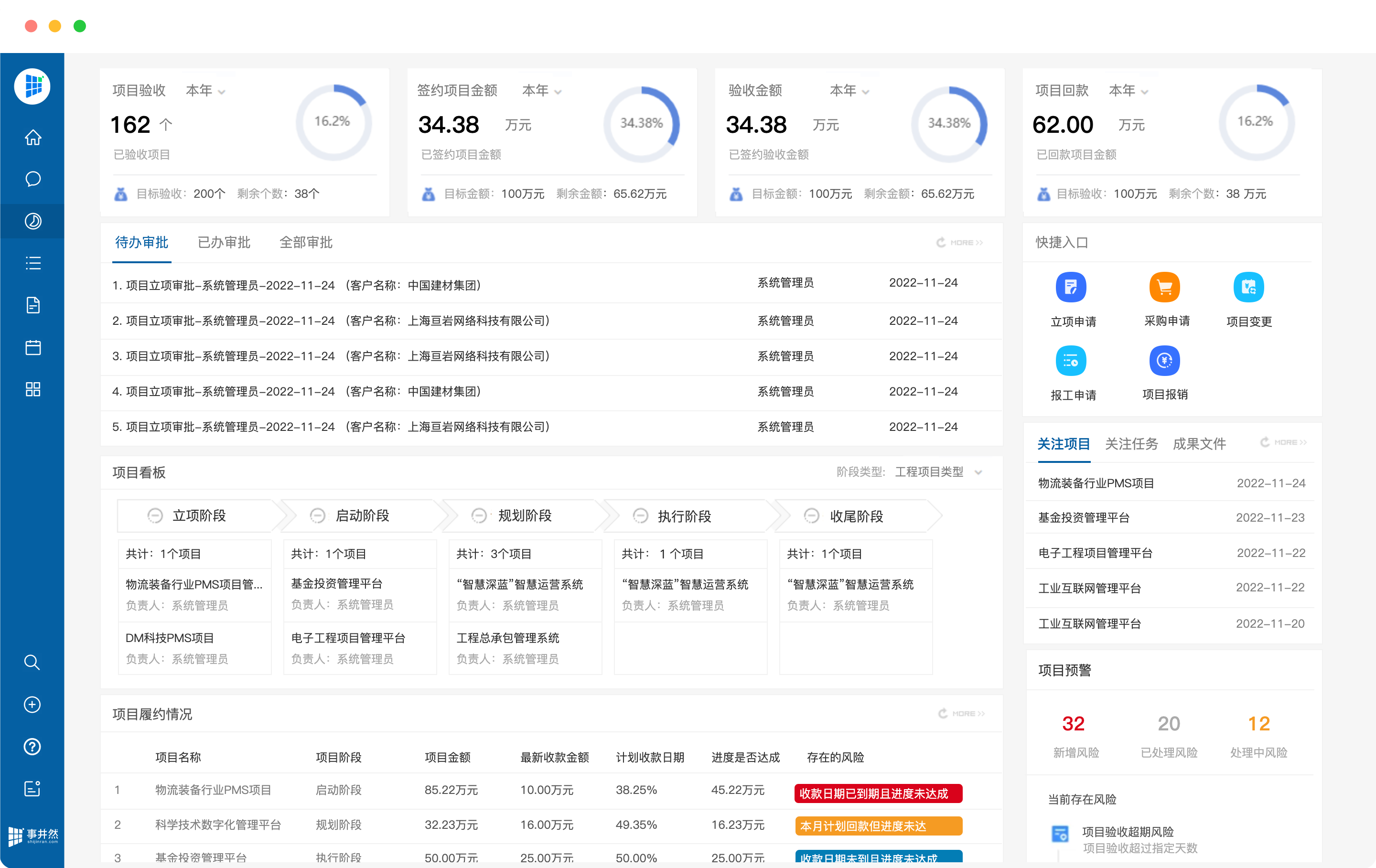This screenshot has width=1376, height=868.
Task: Open the calendar icon in sidebar
Action: [32, 347]
